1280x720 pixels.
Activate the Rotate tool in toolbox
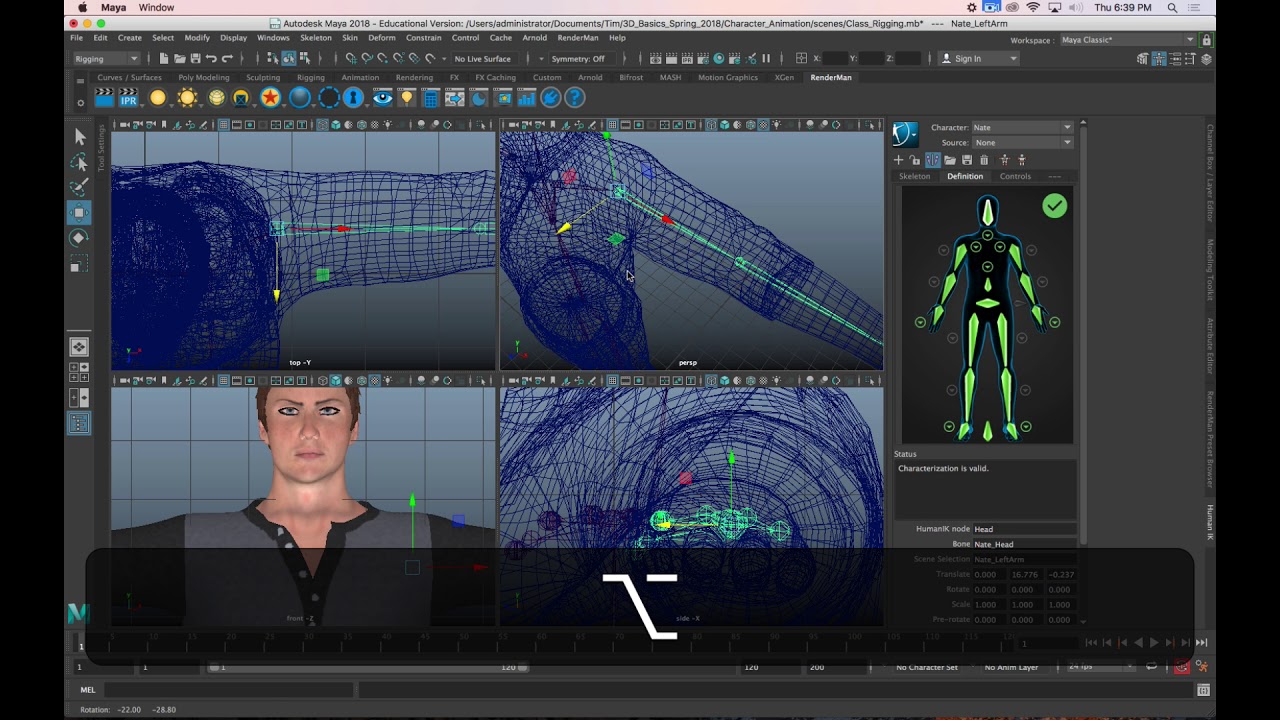[80, 238]
